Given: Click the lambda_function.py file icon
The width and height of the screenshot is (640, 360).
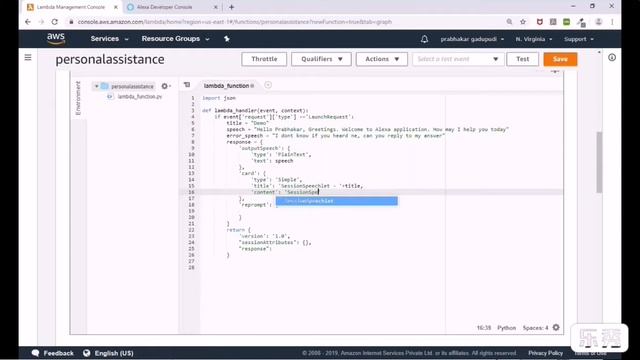Looking at the screenshot, I should (x=110, y=97).
